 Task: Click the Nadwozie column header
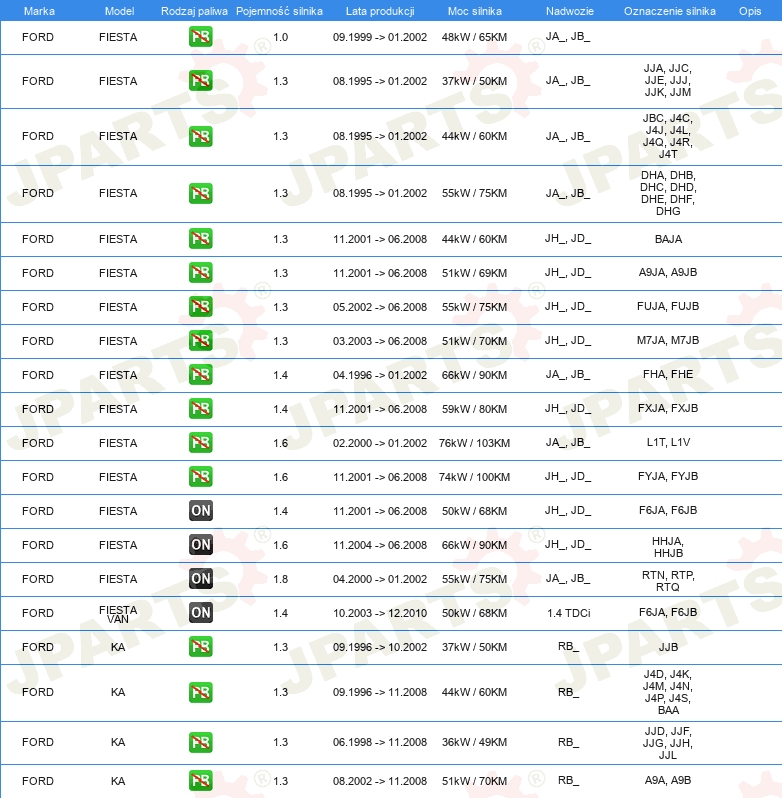[x=569, y=11]
